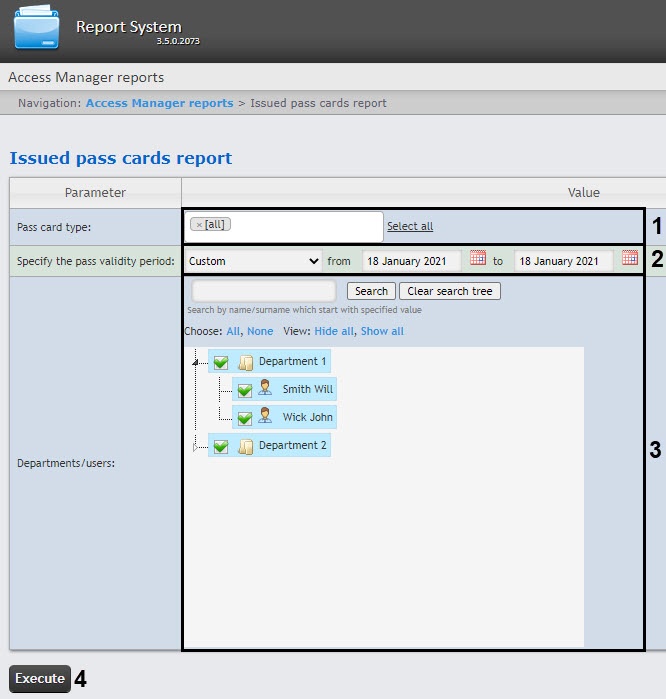This screenshot has width=666, height=699.
Task: Click Show all view link
Action: (x=382, y=331)
